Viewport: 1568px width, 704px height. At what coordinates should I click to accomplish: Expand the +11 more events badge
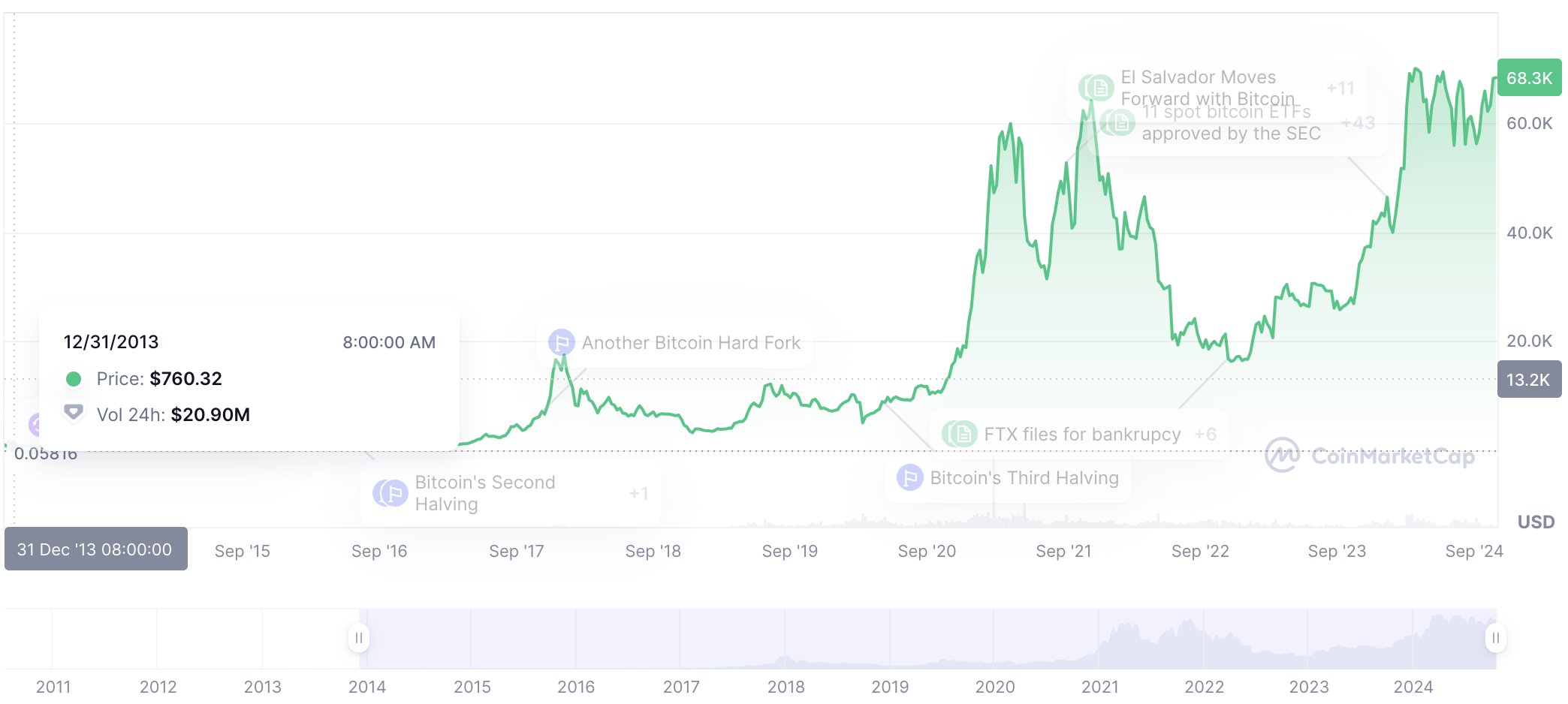pyautogui.click(x=1340, y=88)
